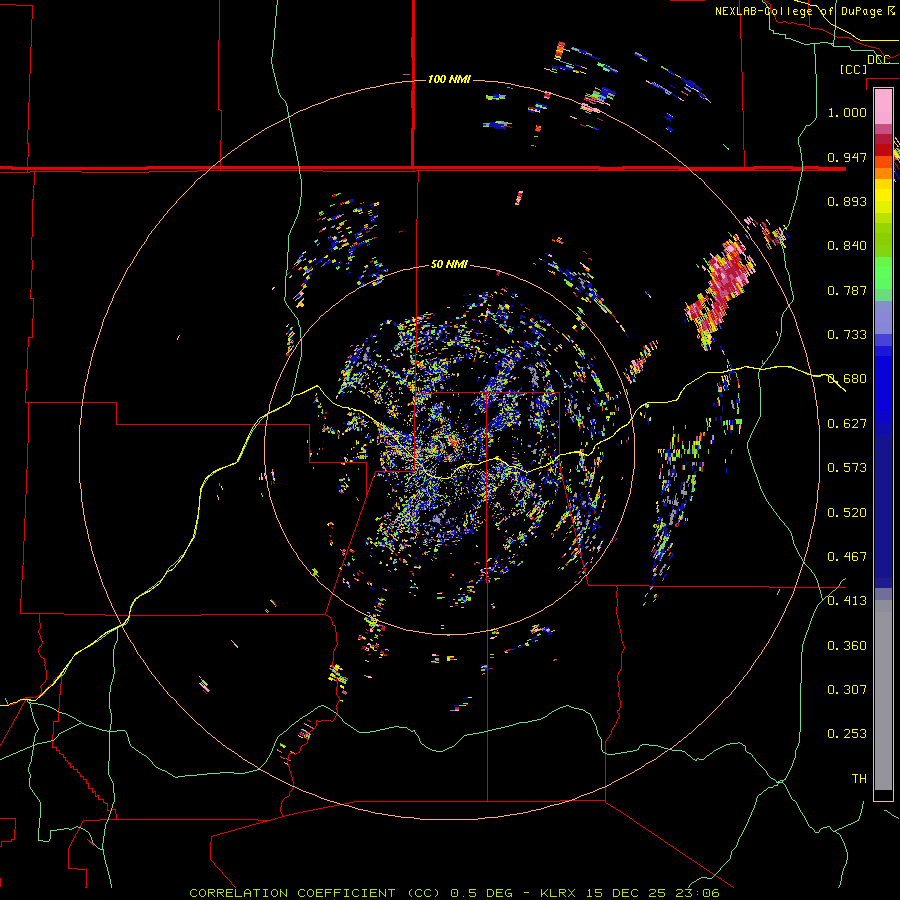This screenshot has height=900, width=900.
Task: Click the Correlation Coefficient caption at the bottom
Action: click(454, 893)
